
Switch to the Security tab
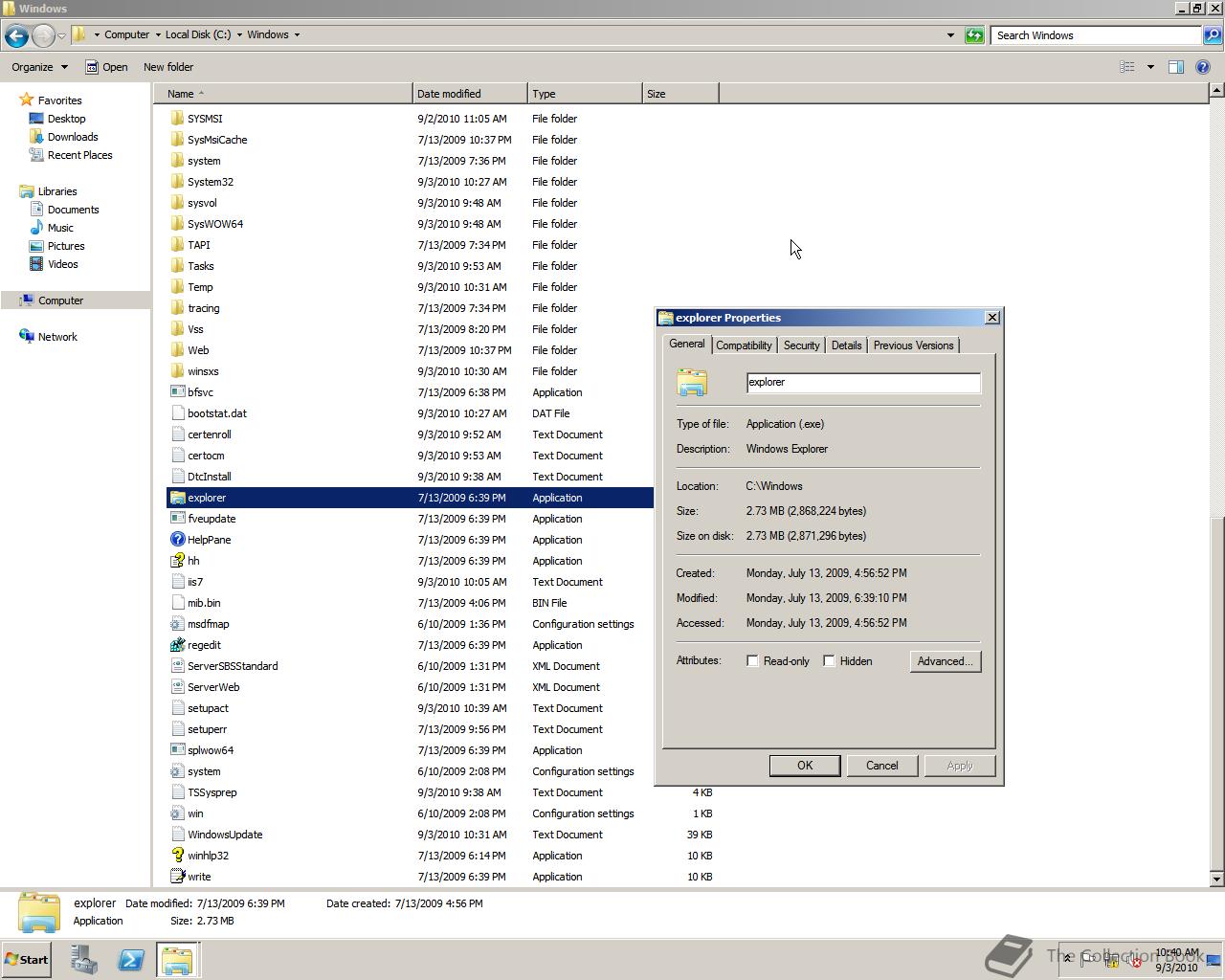[x=801, y=345]
